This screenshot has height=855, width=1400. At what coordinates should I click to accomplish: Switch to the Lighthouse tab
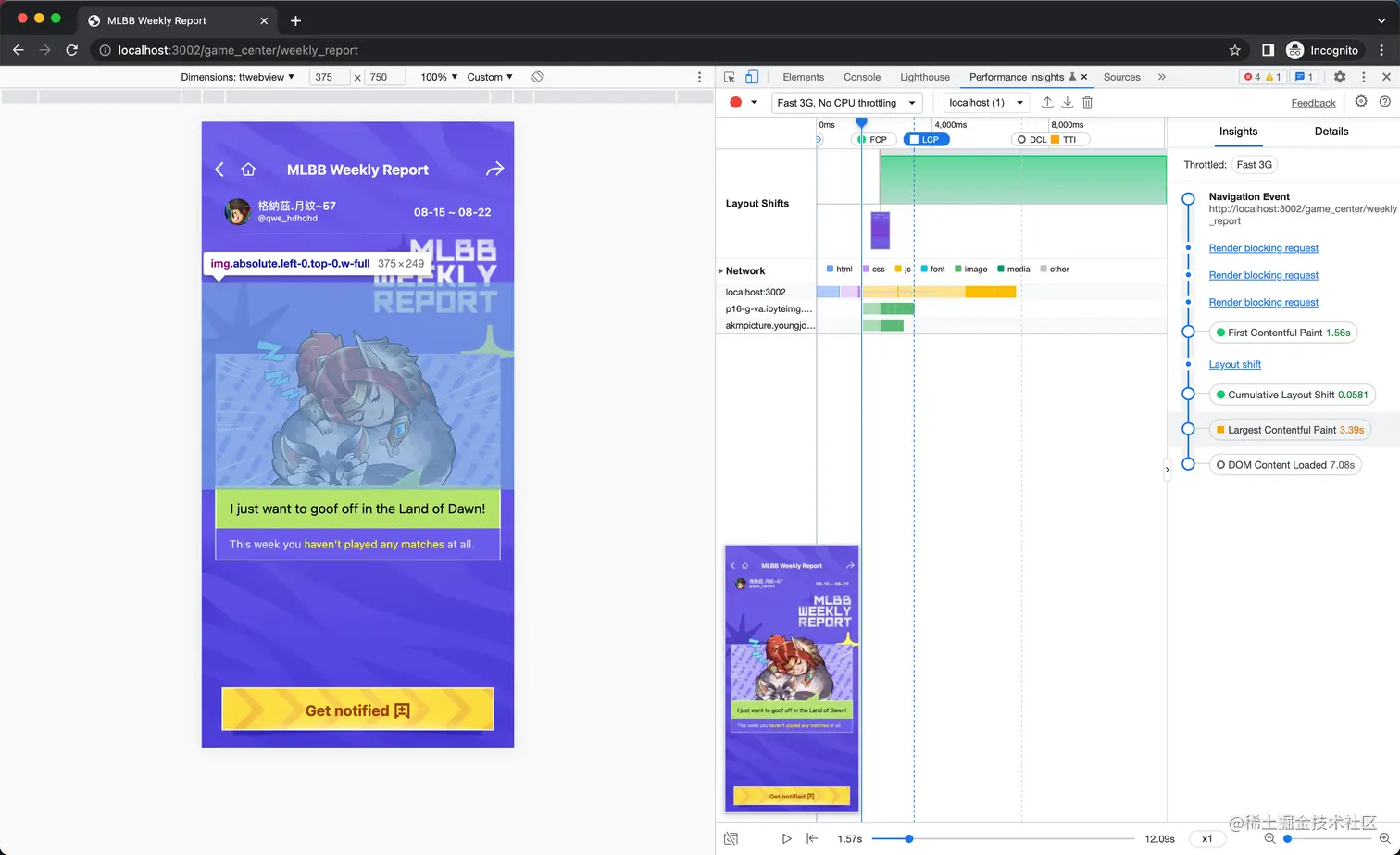pos(925,77)
